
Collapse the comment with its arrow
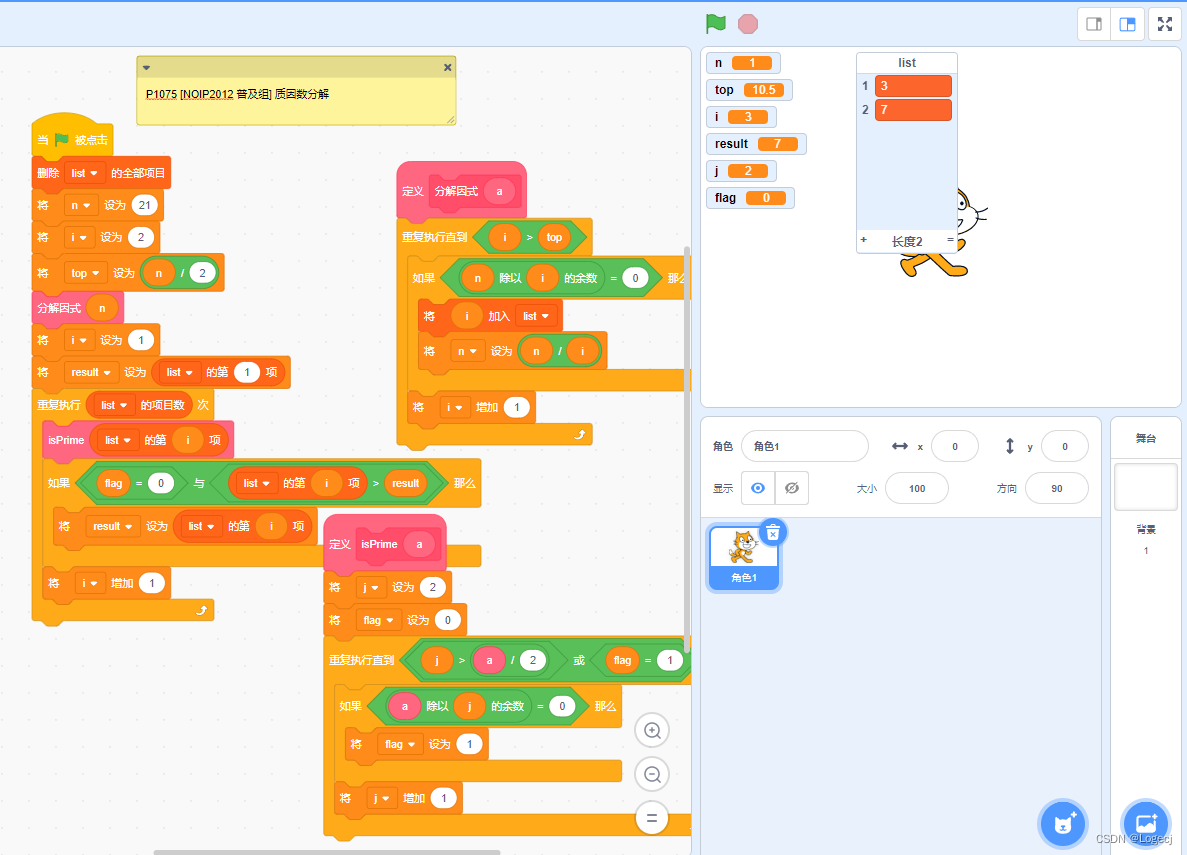(147, 67)
